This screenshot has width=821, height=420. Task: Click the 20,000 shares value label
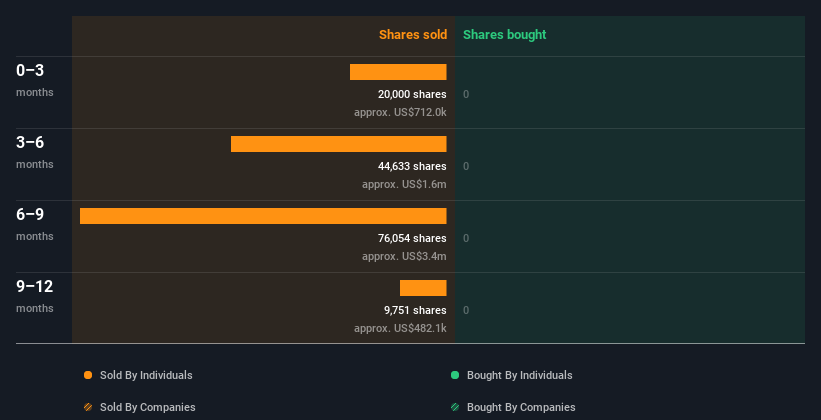[405, 94]
